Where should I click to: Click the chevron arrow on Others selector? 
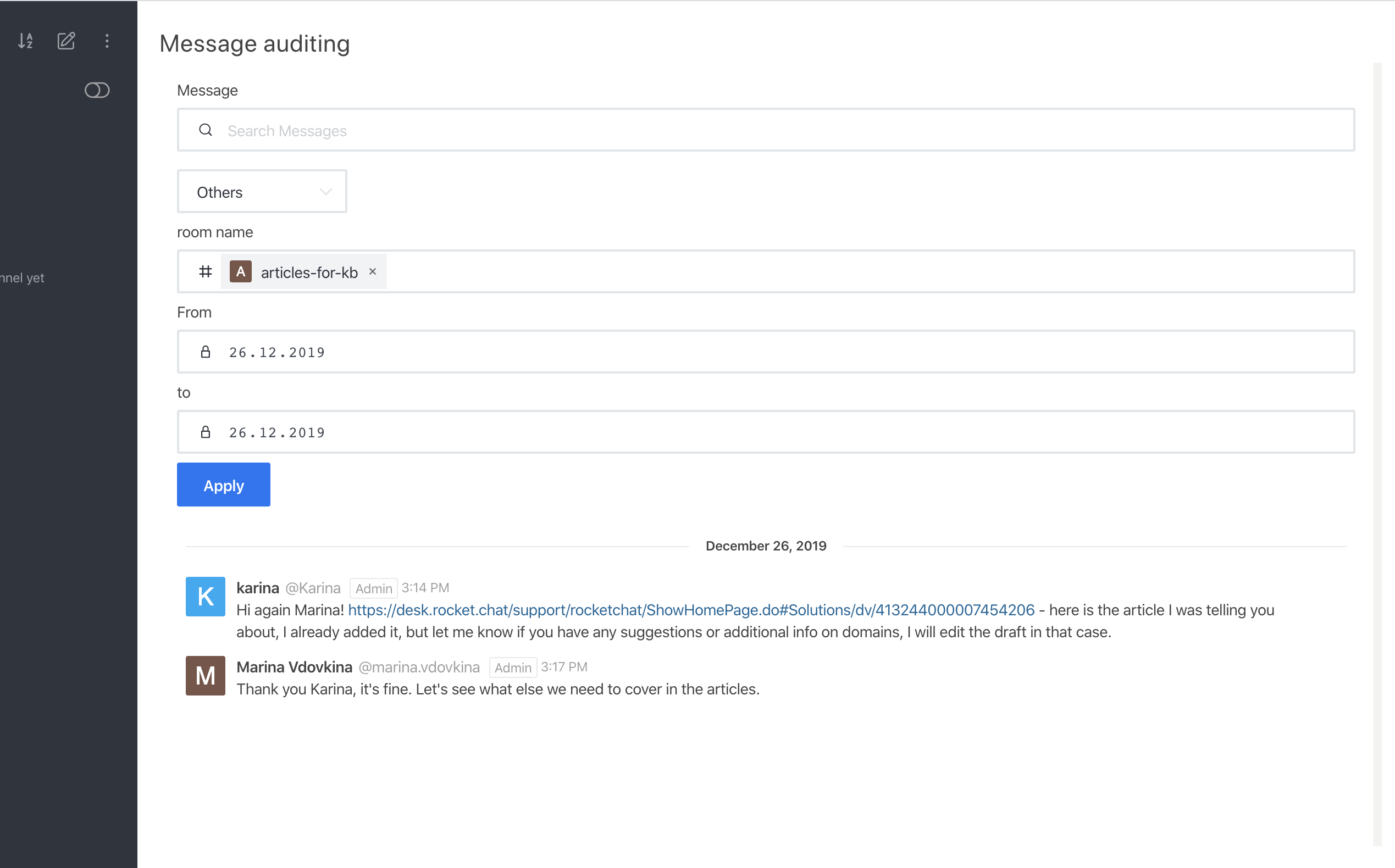coord(325,192)
